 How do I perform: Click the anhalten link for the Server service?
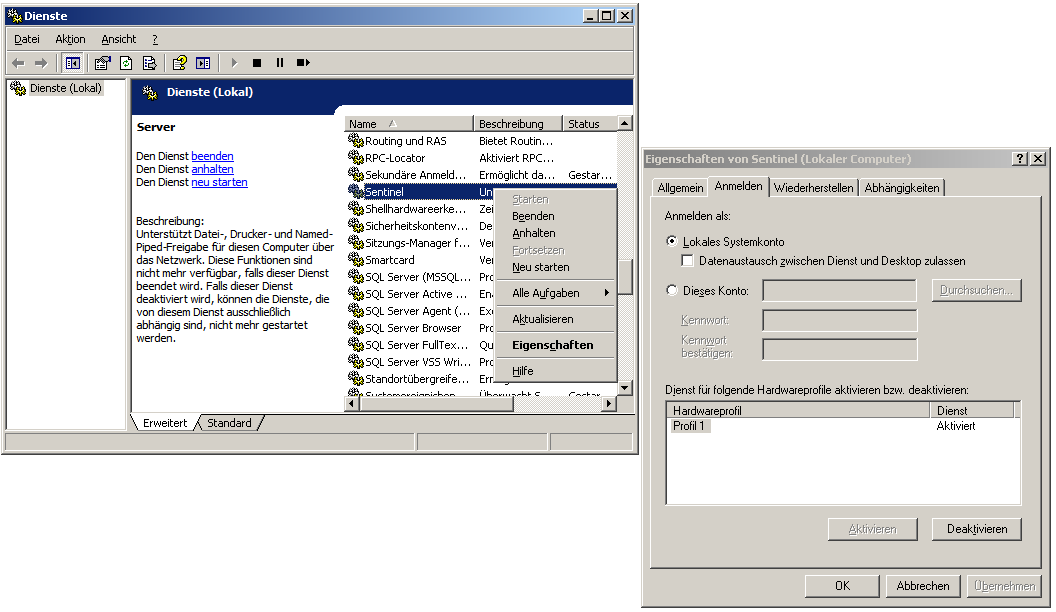pos(212,169)
